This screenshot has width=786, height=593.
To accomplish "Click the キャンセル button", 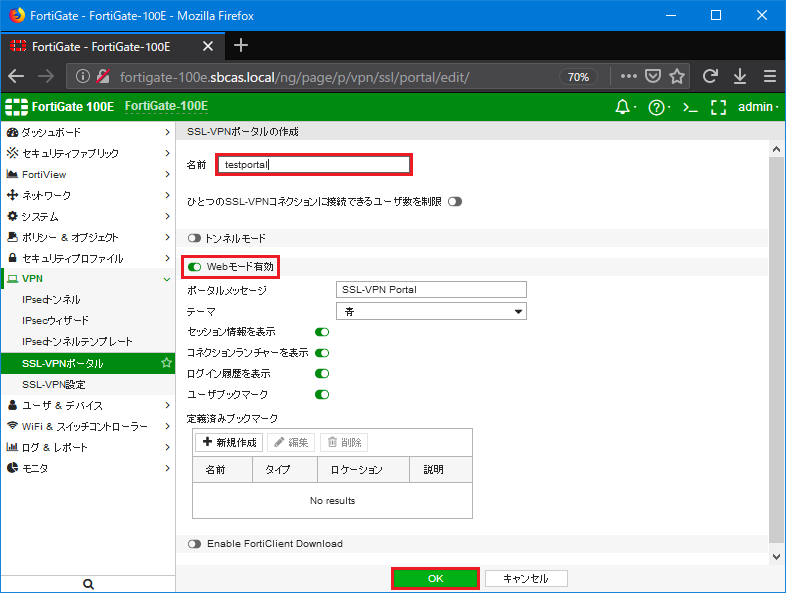I will point(526,578).
